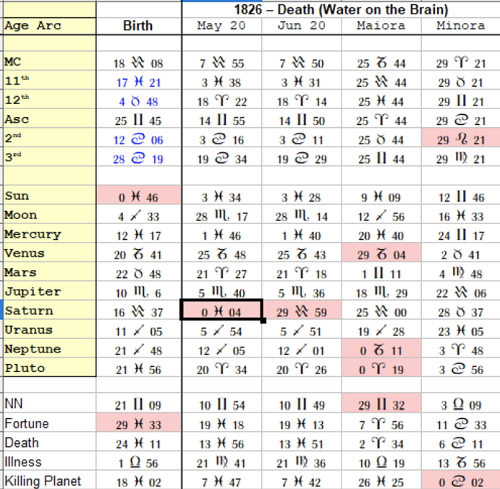Select the Jun 20 column header
This screenshot has height=489, width=500.
coord(302,26)
